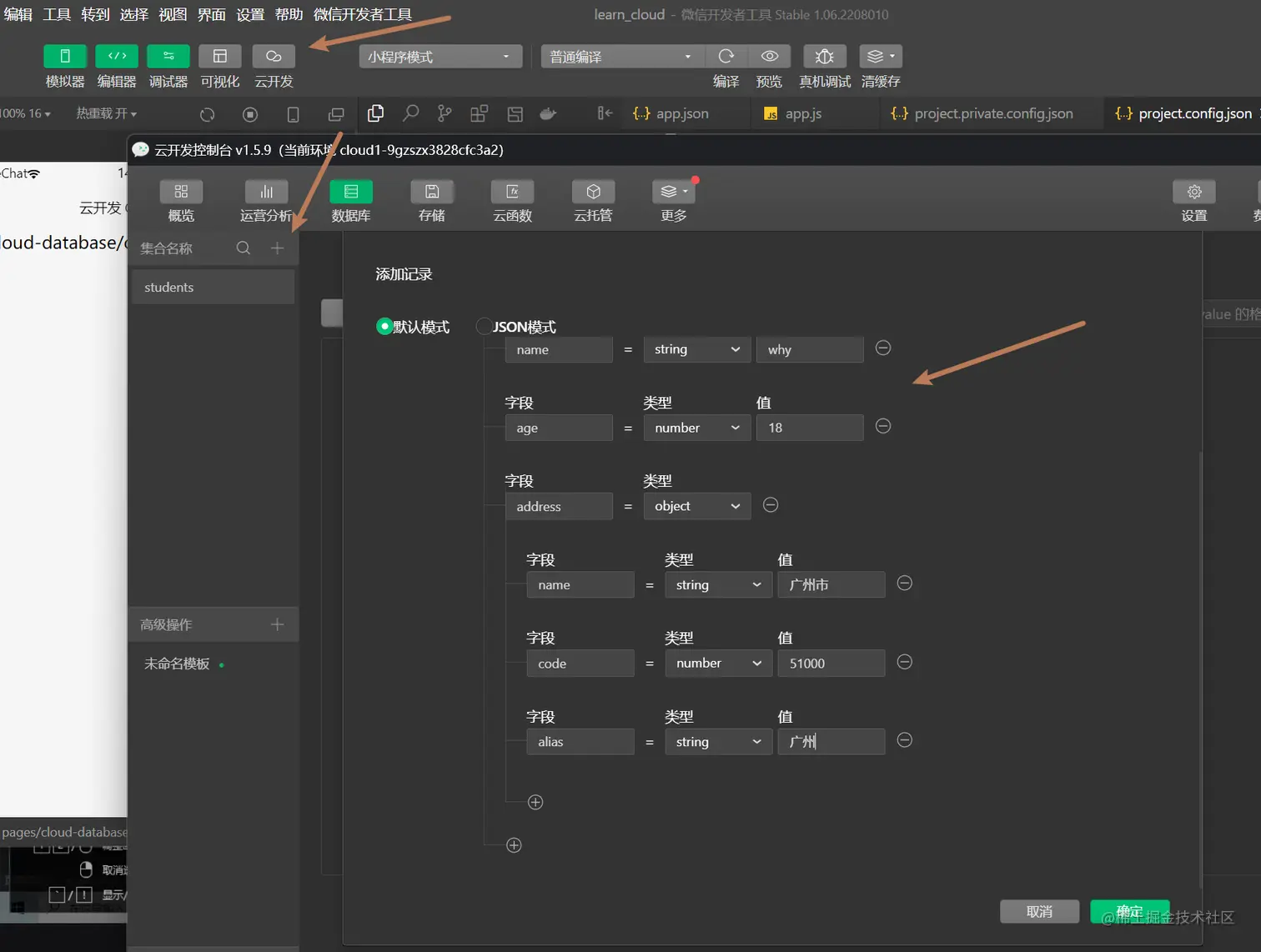This screenshot has width=1261, height=952.
Task: Click the detach simulator window icon
Action: point(336,114)
